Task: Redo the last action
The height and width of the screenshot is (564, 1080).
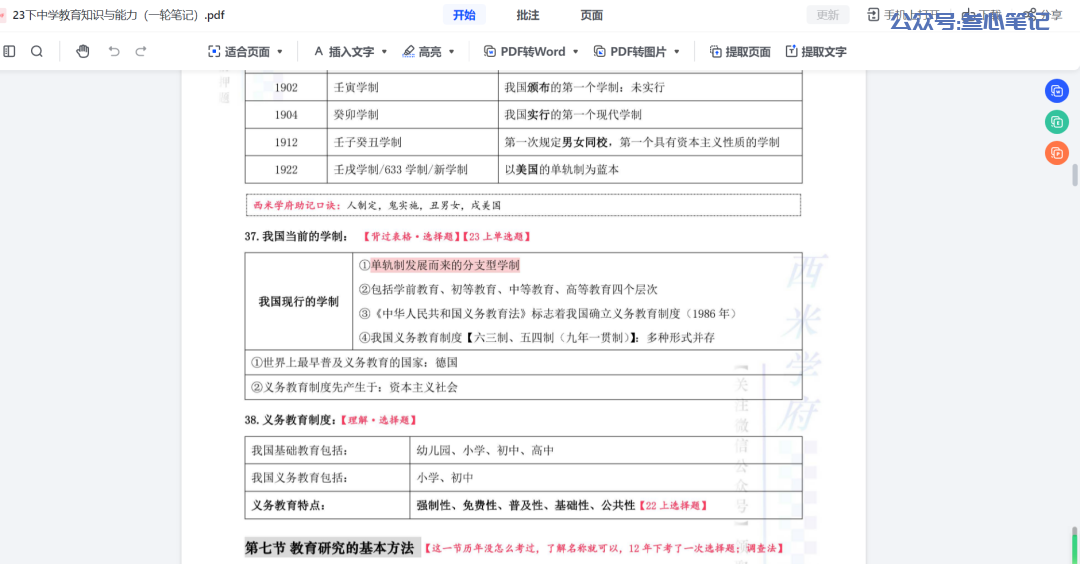Action: [141, 52]
